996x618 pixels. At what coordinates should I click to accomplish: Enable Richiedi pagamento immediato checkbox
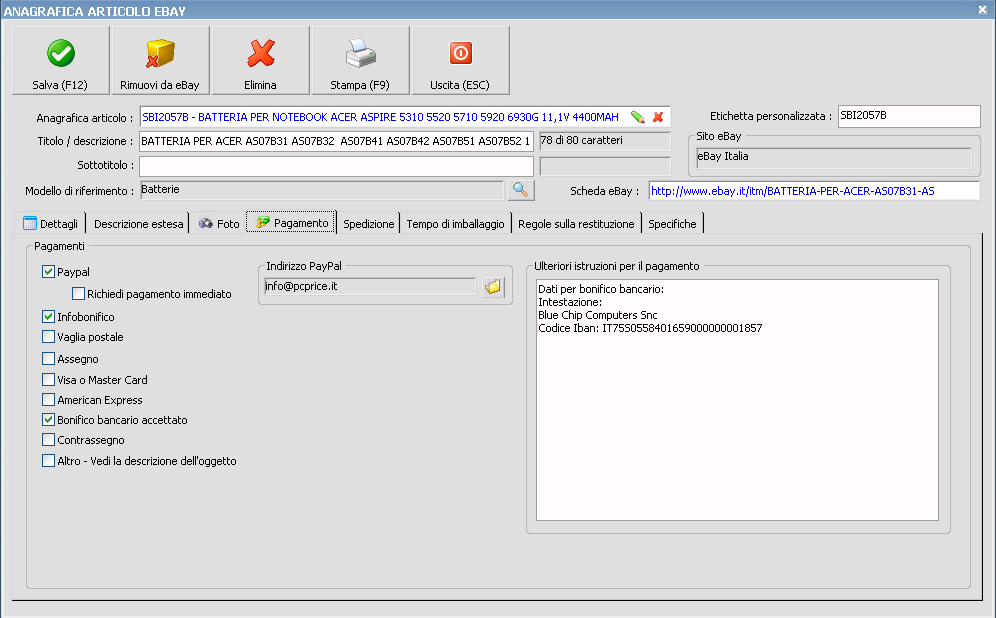pyautogui.click(x=78, y=293)
